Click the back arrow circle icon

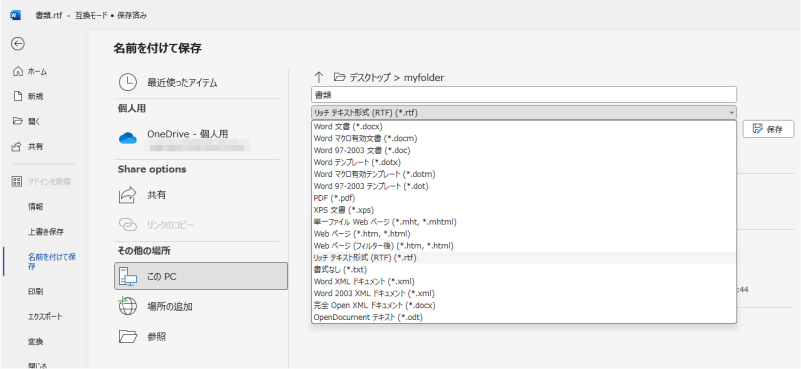pyautogui.click(x=18, y=44)
